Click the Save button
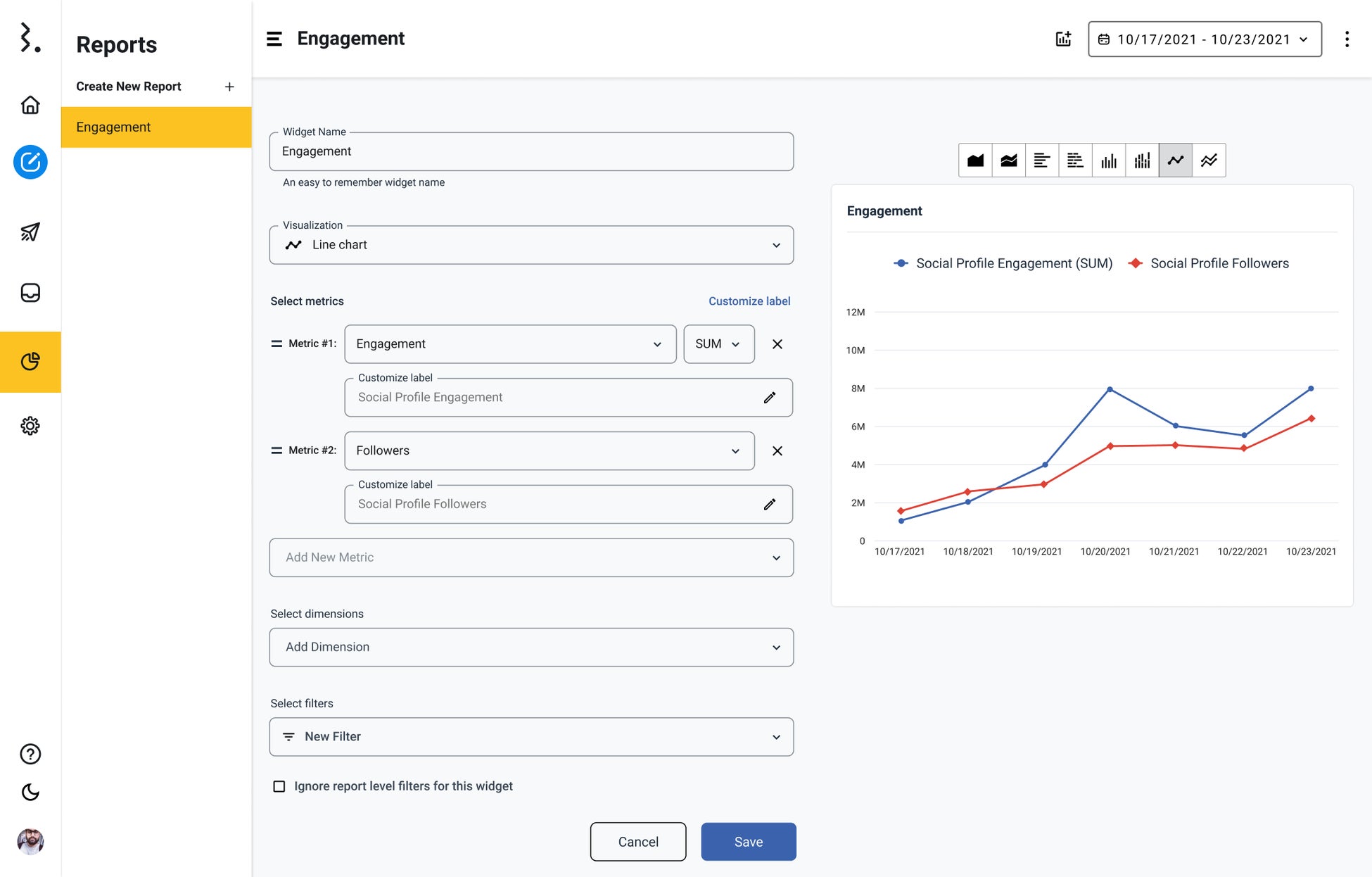Image resolution: width=1372 pixels, height=877 pixels. [x=748, y=842]
